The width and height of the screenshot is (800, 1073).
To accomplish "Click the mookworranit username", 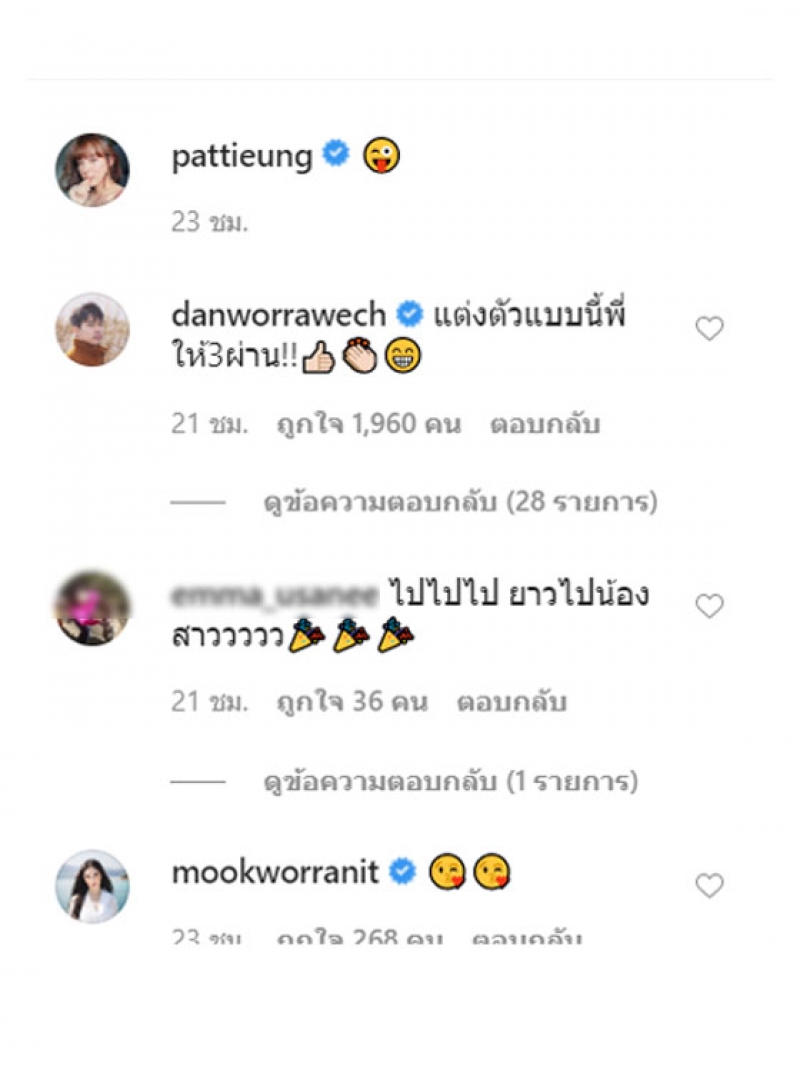I will pyautogui.click(x=275, y=872).
